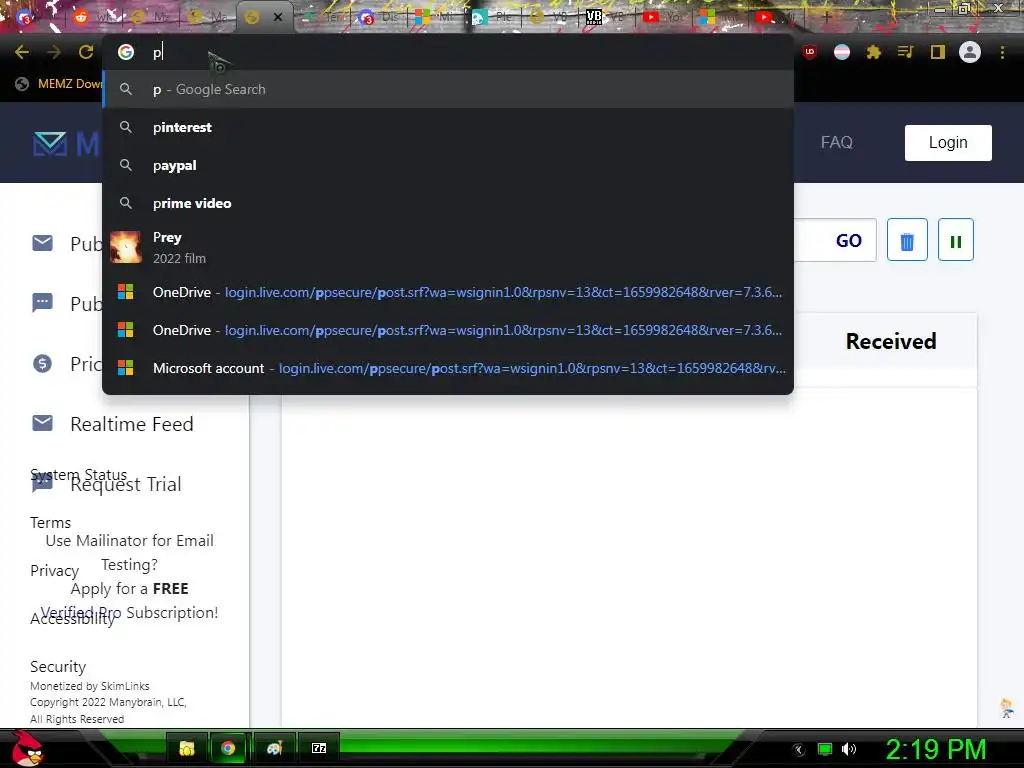Click Chrome icon in taskbar
This screenshot has width=1024, height=768.
228,748
